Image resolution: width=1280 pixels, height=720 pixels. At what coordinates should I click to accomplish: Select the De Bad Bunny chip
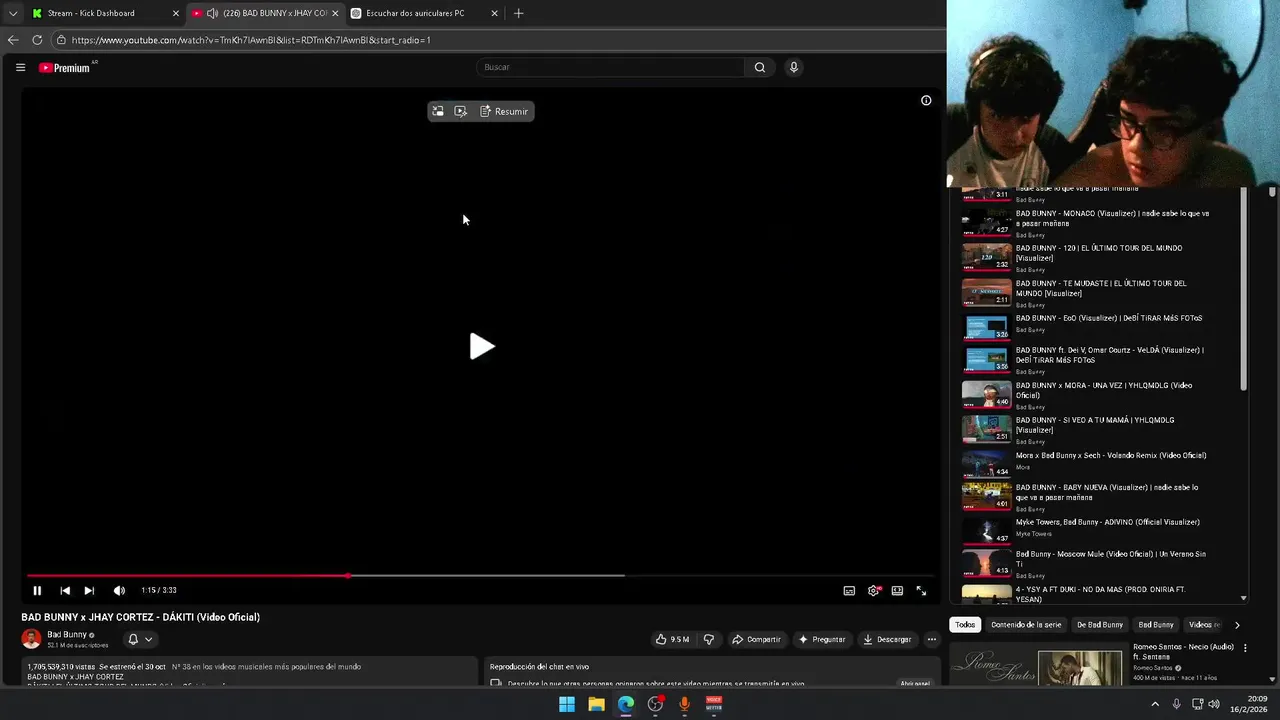tap(1099, 625)
